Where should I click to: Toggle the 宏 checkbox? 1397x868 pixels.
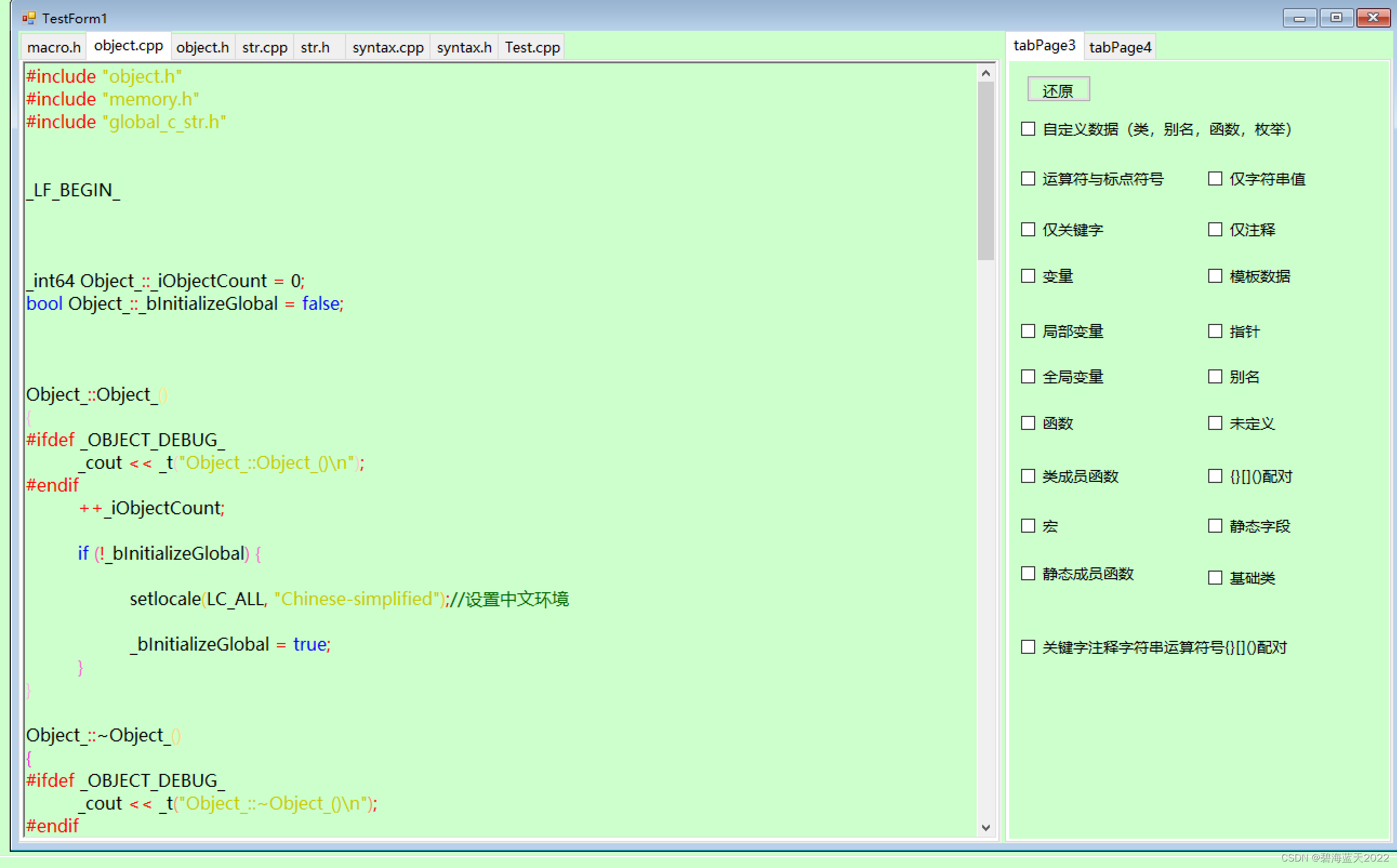coord(1028,526)
